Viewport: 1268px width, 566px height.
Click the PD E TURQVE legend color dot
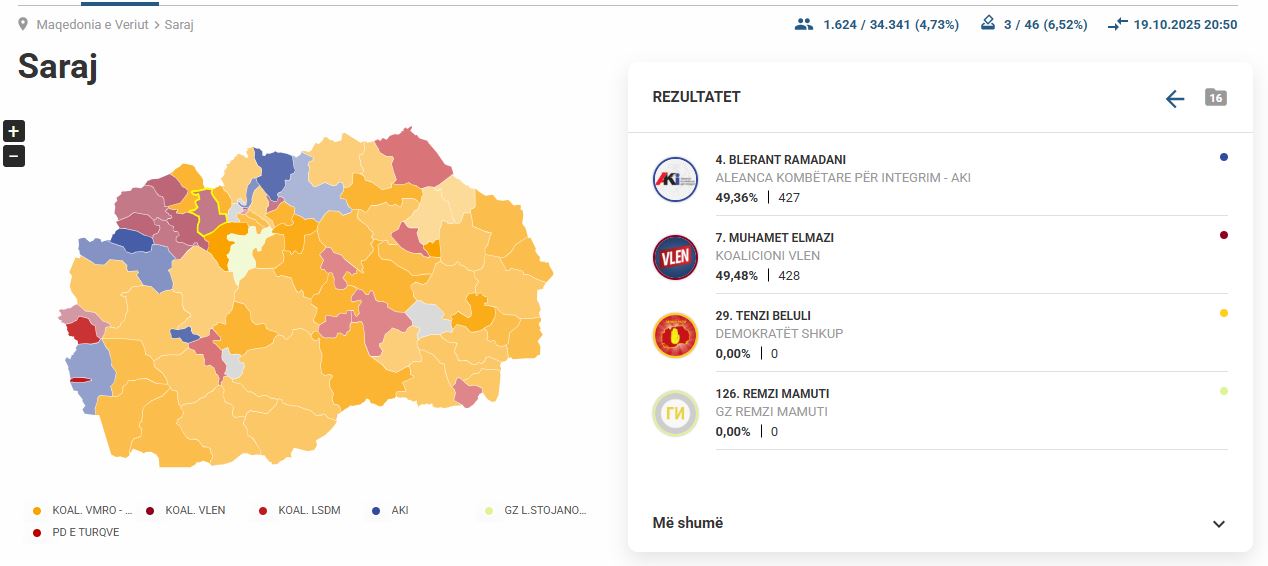(37, 532)
